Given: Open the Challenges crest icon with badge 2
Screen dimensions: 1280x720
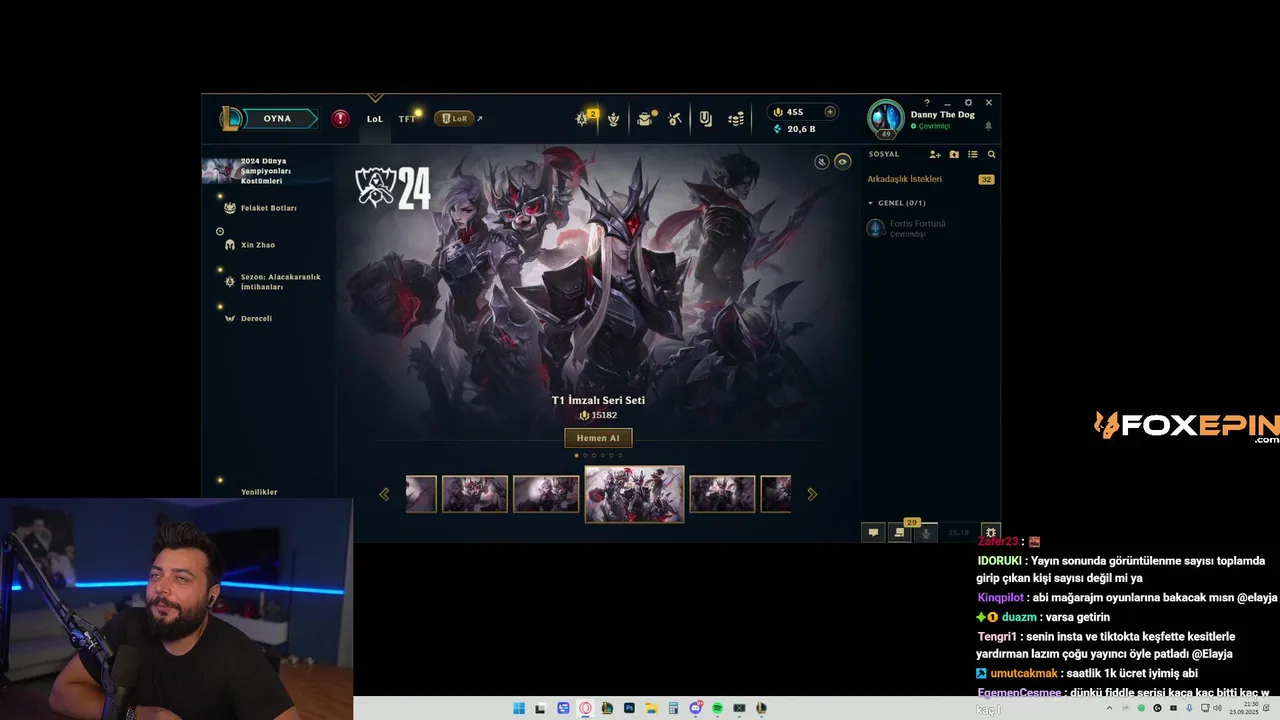Looking at the screenshot, I should (x=584, y=118).
